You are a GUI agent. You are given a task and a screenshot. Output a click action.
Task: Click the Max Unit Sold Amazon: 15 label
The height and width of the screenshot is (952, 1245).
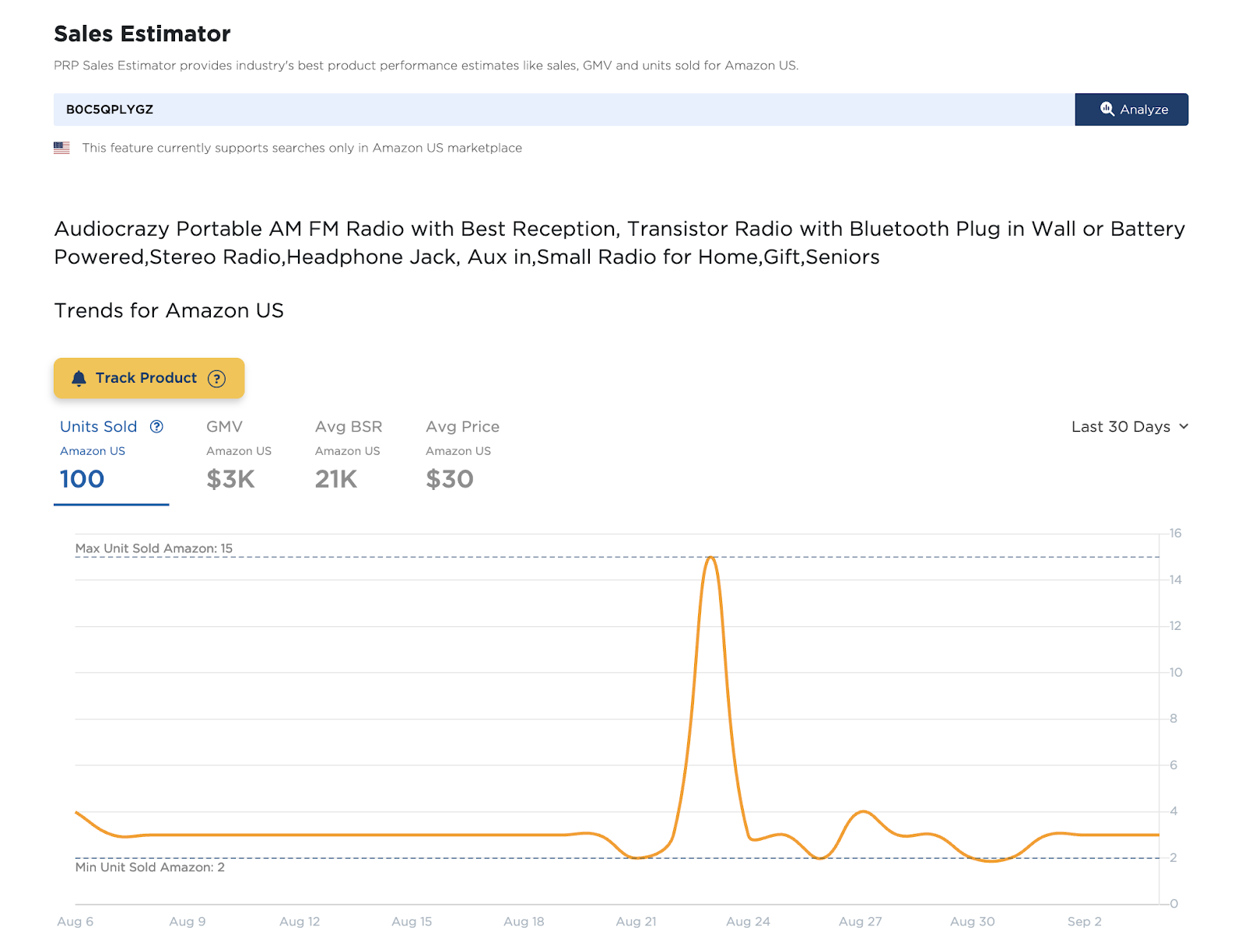(154, 548)
